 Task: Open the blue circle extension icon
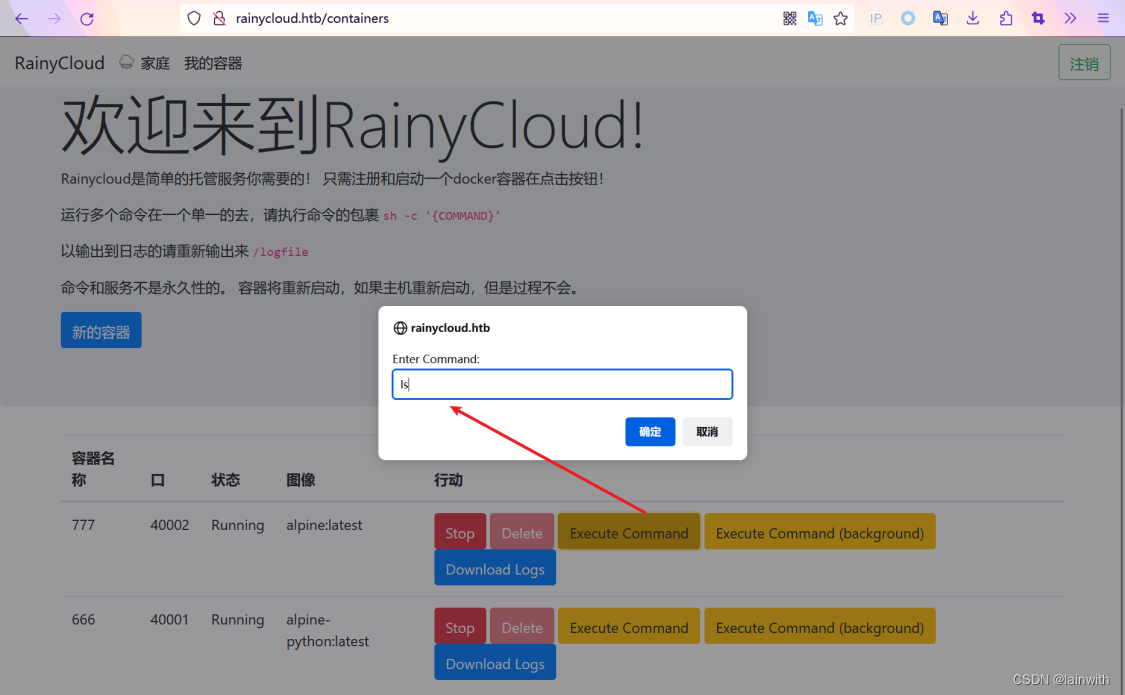tap(908, 19)
